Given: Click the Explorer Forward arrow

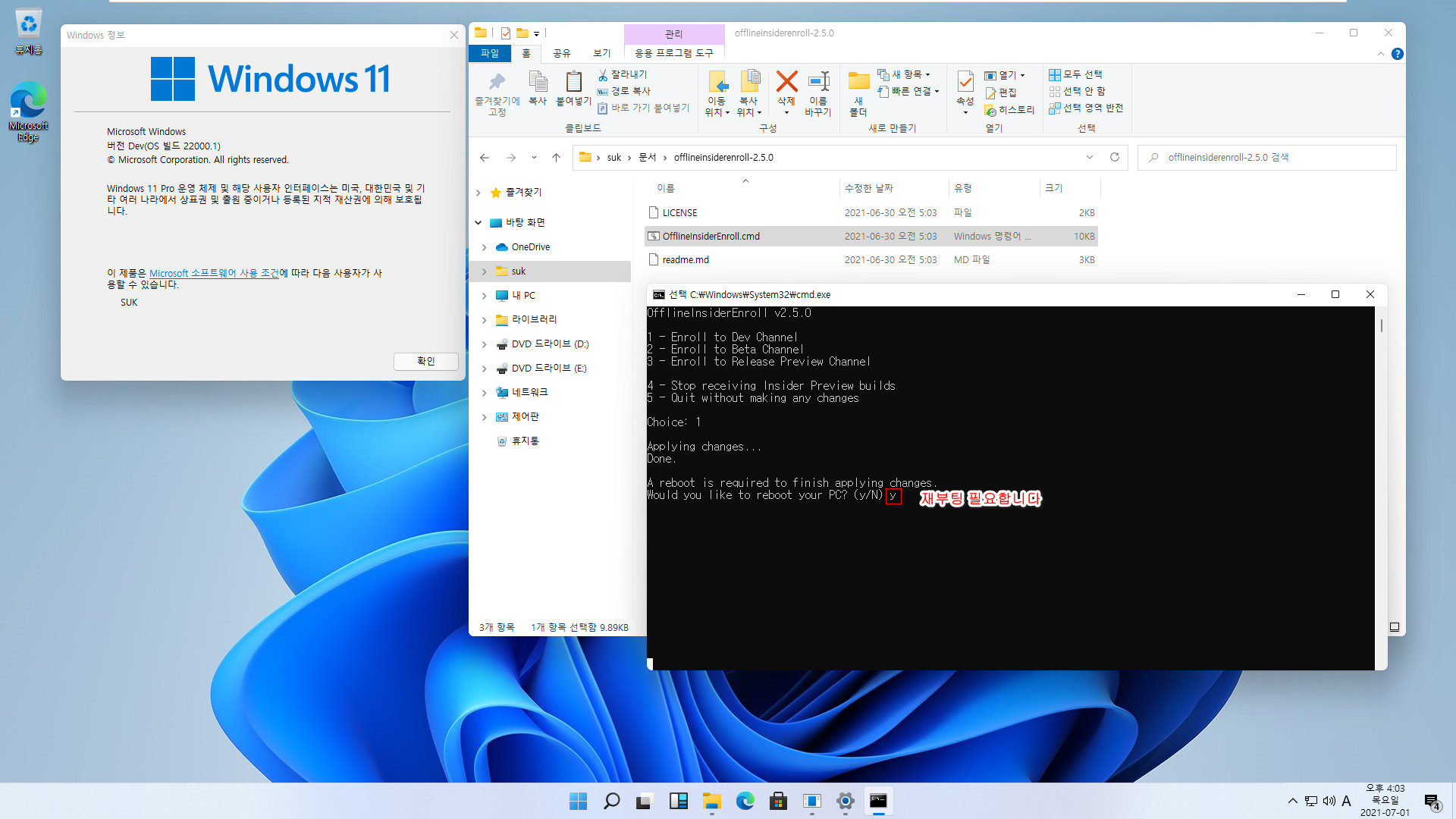Looking at the screenshot, I should point(511,158).
